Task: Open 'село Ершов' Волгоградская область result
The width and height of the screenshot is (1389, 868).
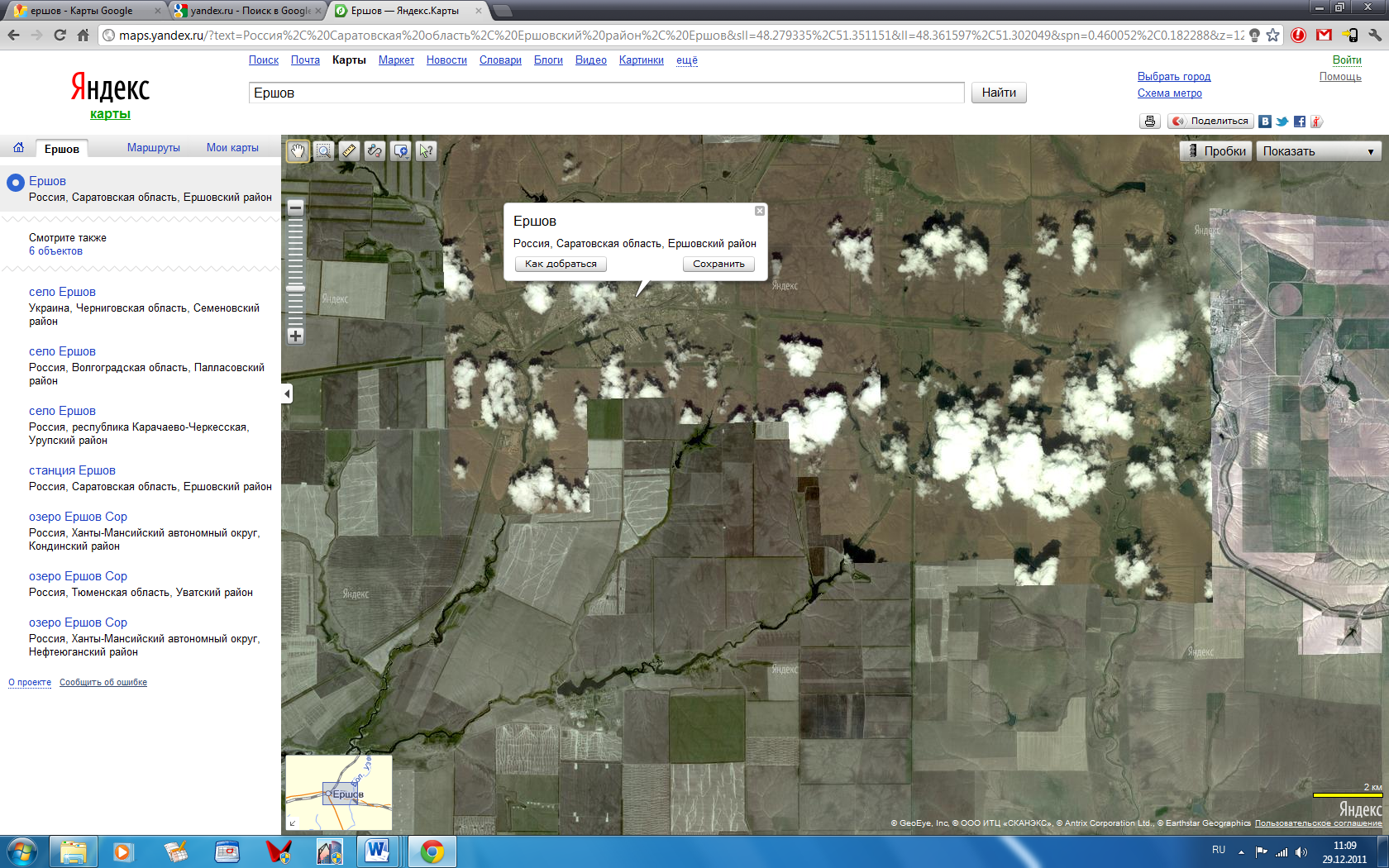Action: tap(62, 351)
